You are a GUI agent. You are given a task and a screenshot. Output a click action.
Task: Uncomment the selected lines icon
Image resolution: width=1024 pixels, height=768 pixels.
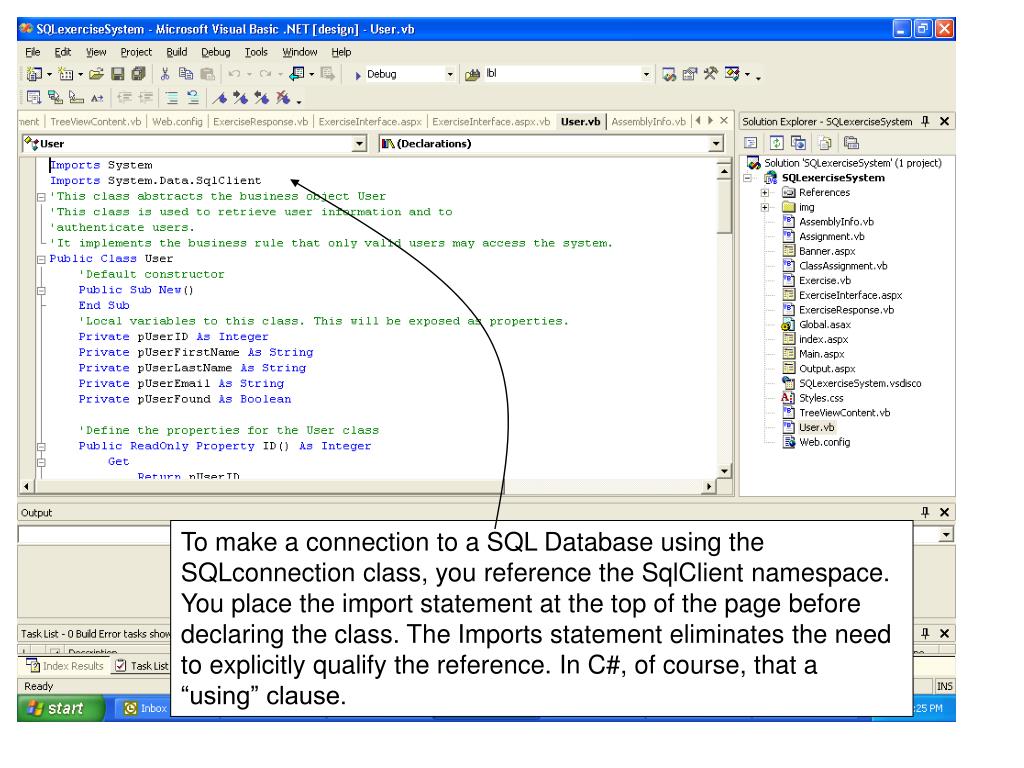pos(193,98)
